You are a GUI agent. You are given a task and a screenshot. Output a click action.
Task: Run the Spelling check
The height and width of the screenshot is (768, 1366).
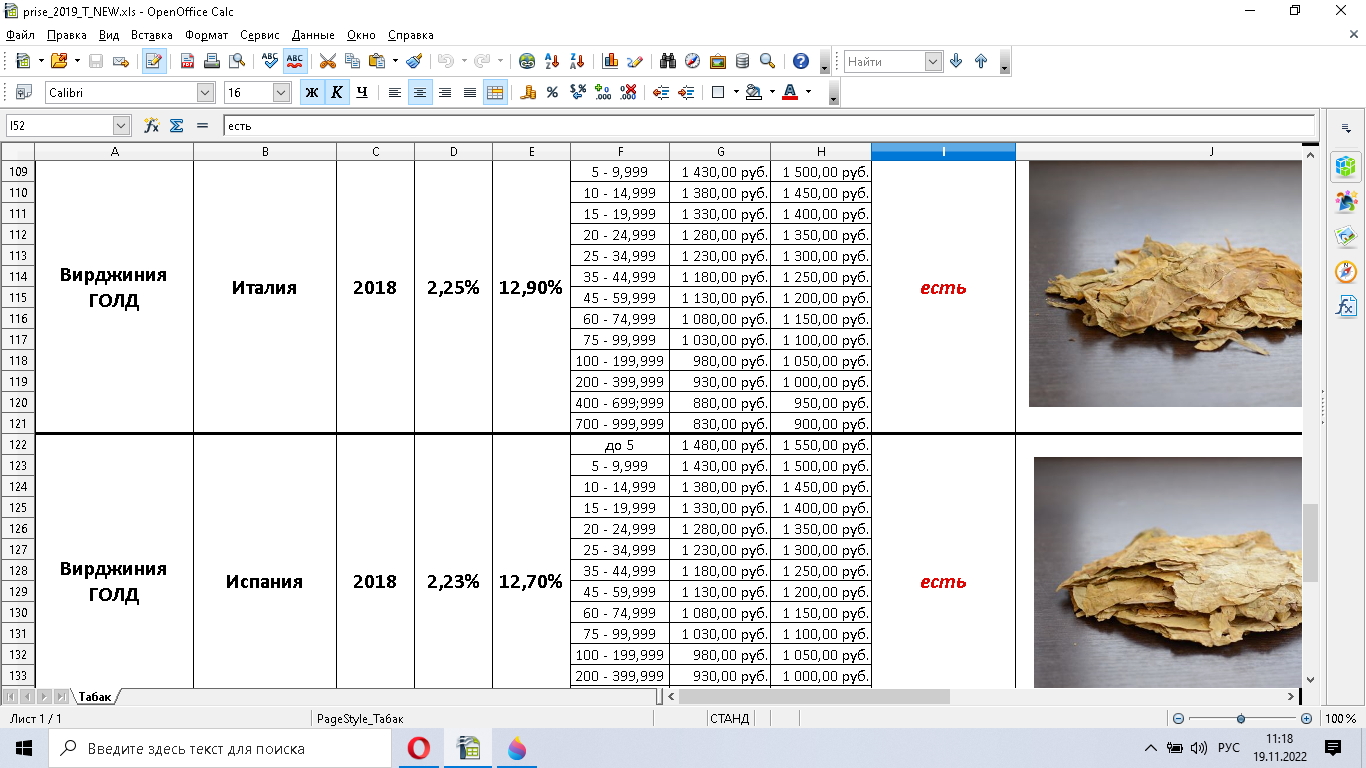tap(269, 61)
